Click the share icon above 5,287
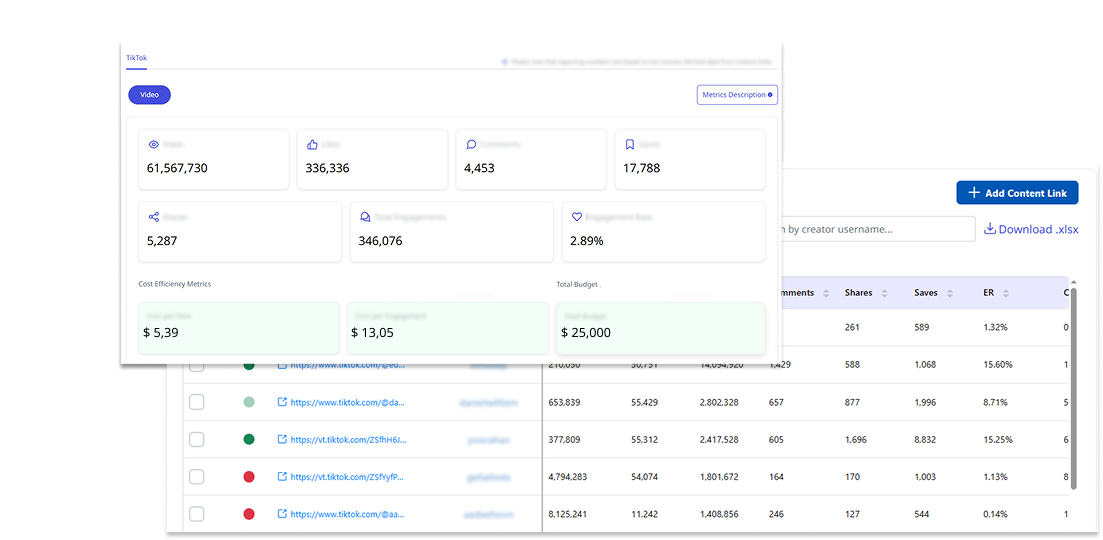 (153, 217)
